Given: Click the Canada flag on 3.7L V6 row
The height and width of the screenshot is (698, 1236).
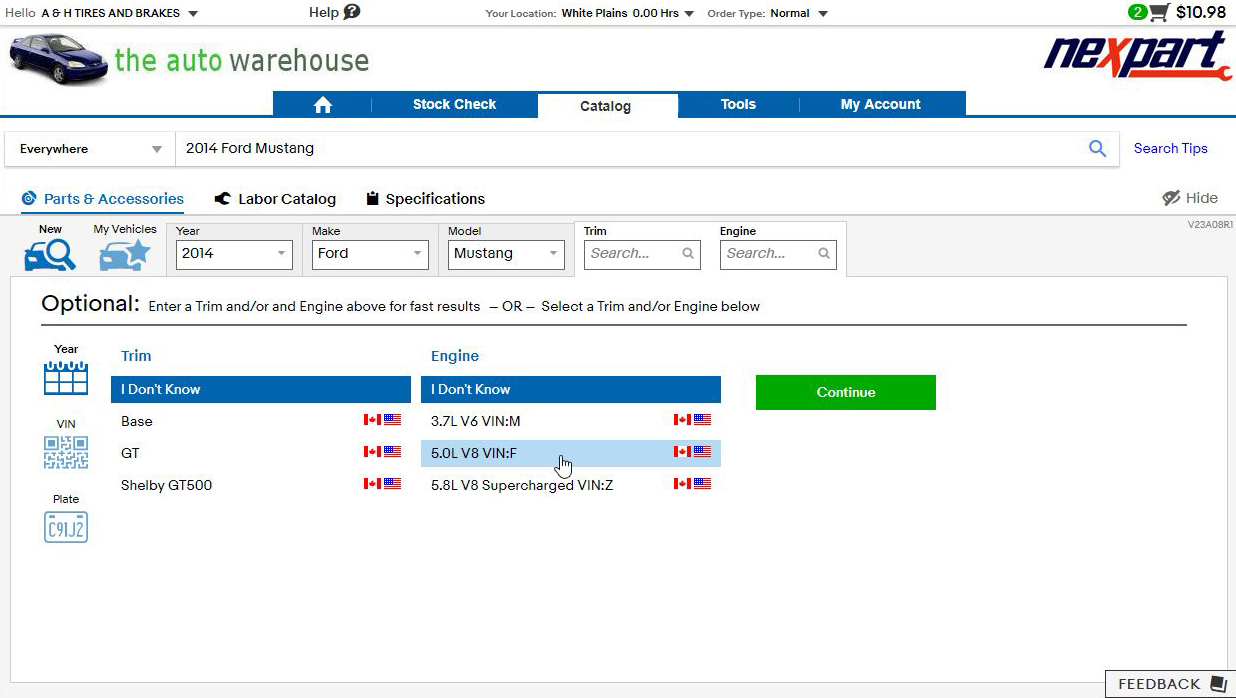Looking at the screenshot, I should pyautogui.click(x=683, y=420).
